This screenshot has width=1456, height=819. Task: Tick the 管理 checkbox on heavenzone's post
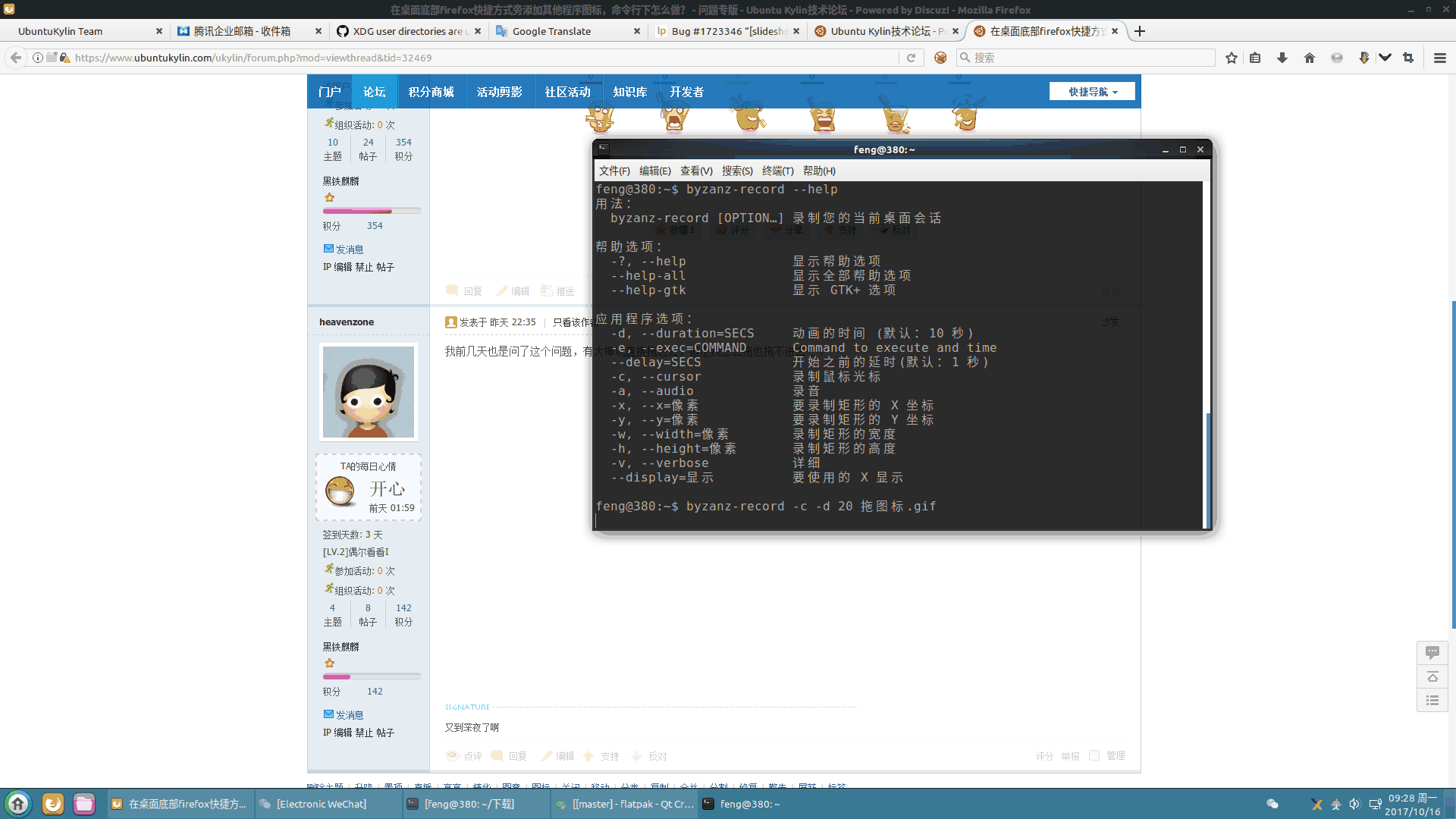(1094, 755)
